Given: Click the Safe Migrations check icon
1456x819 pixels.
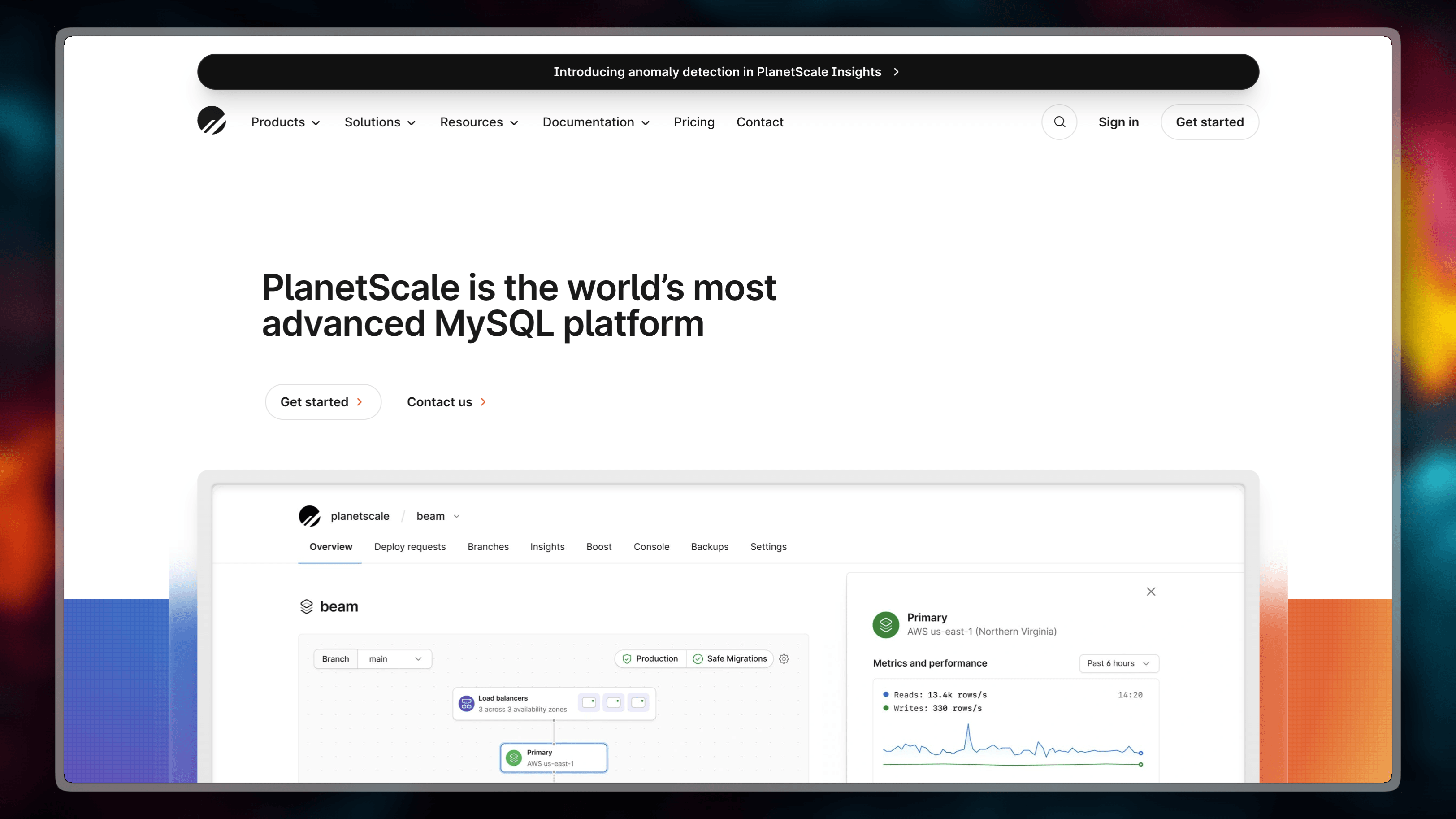Looking at the screenshot, I should pos(698,658).
